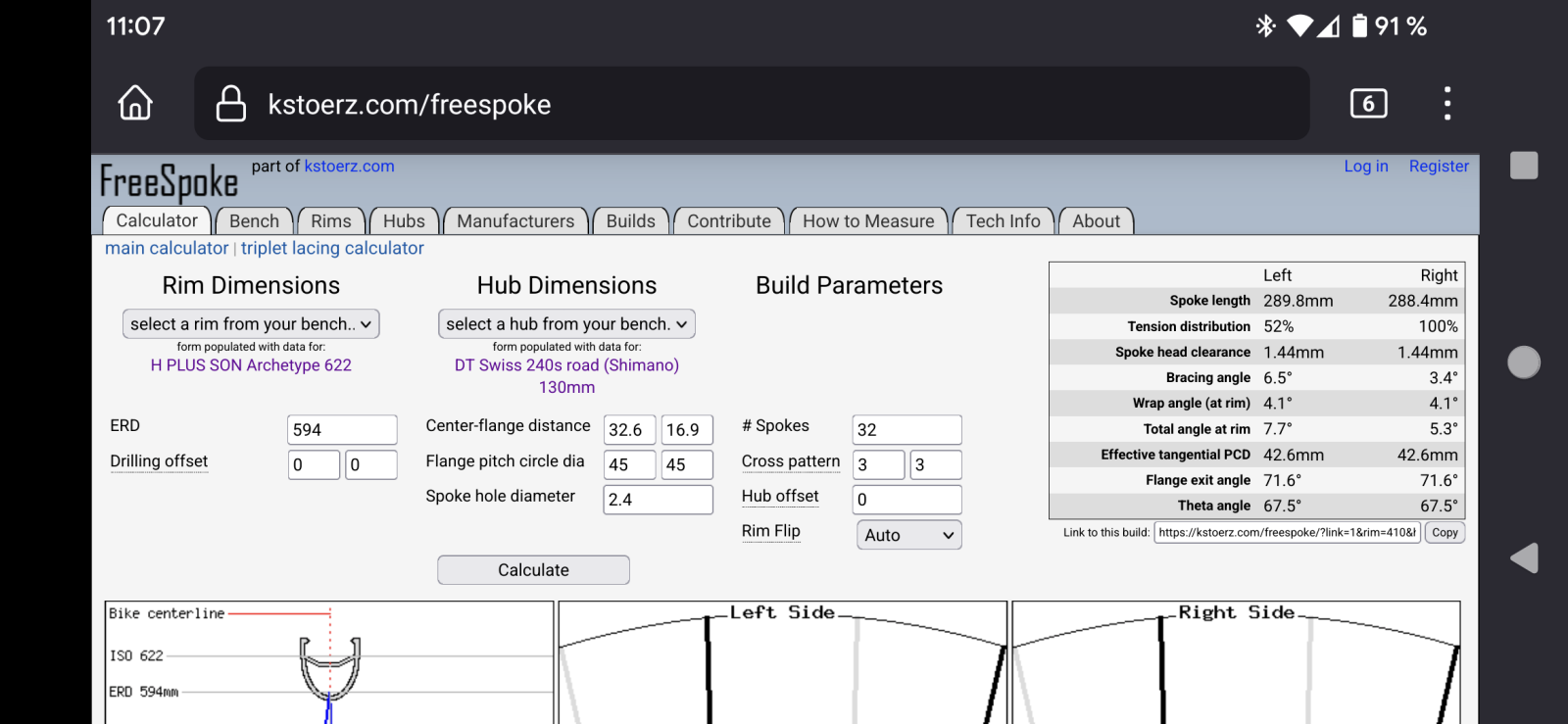Click the Spoke hole diameter field
The width and height of the screenshot is (1568, 724).
click(x=658, y=500)
